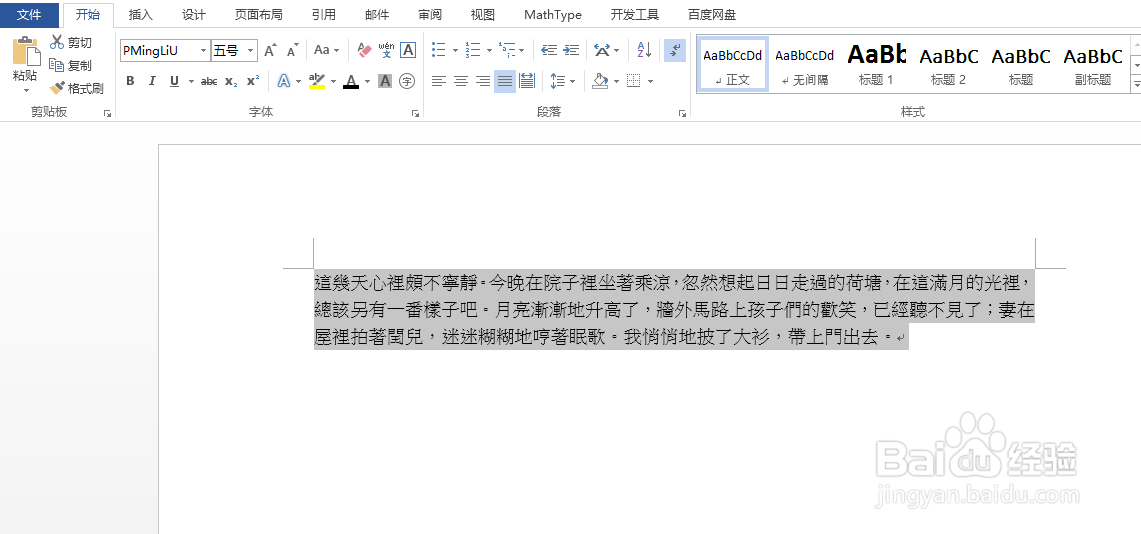
Task: Open the PMingLiU font name dropdown
Action: pyautogui.click(x=204, y=51)
